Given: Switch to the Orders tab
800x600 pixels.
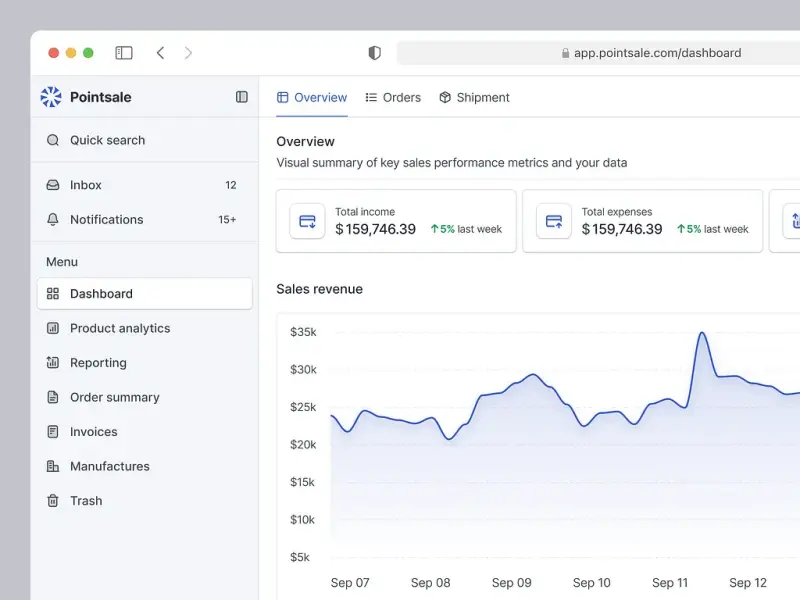Looking at the screenshot, I should 393,97.
